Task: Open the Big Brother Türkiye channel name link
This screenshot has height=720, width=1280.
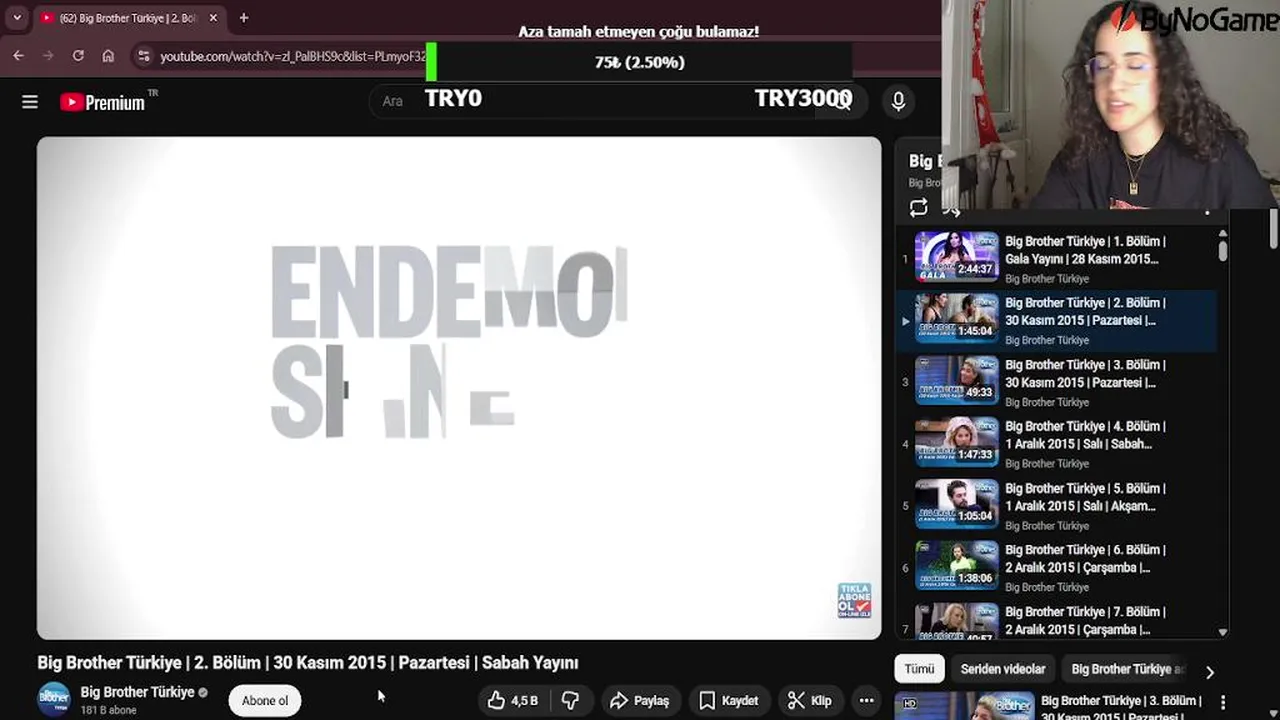Action: coord(137,692)
